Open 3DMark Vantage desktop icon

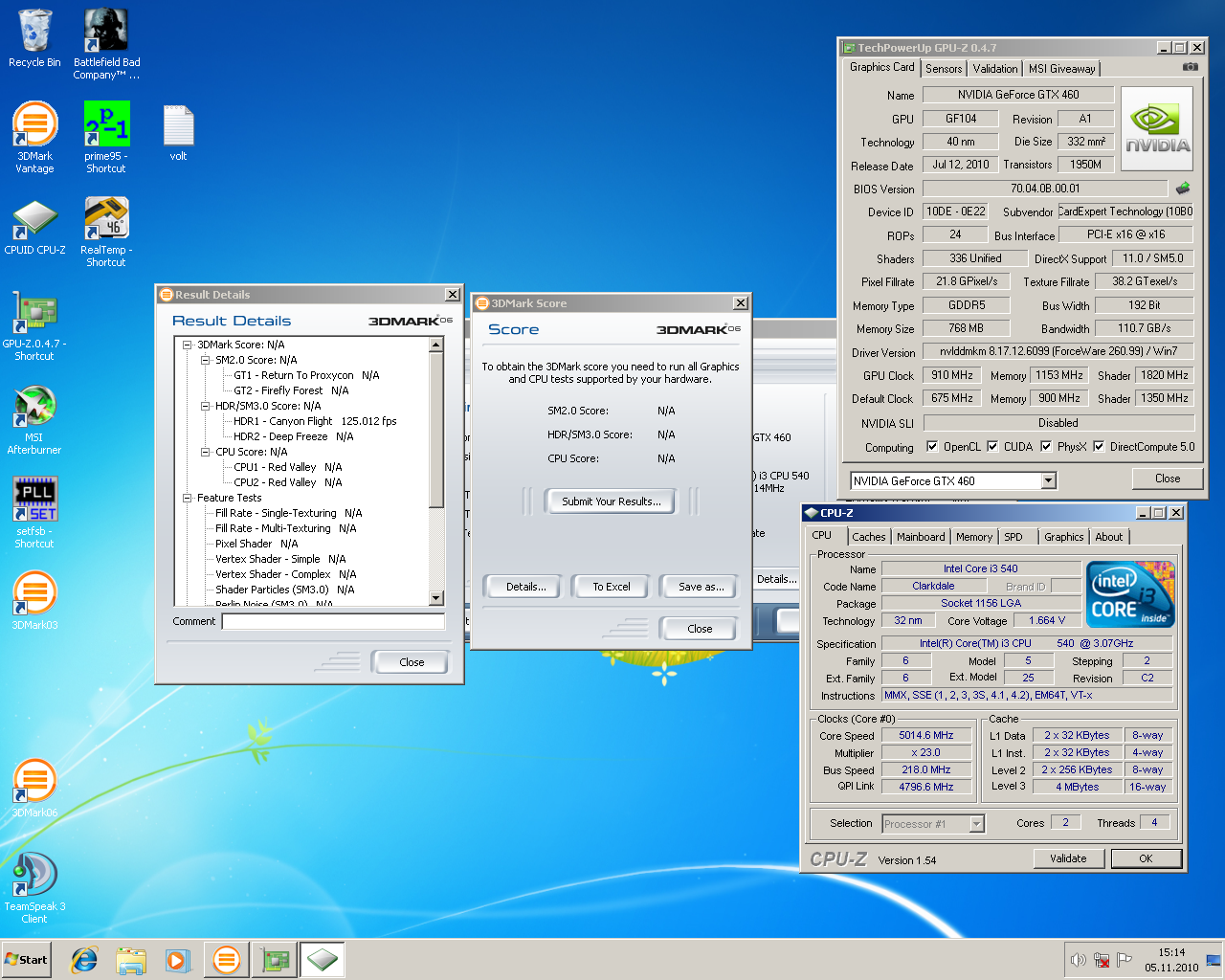tap(34, 138)
